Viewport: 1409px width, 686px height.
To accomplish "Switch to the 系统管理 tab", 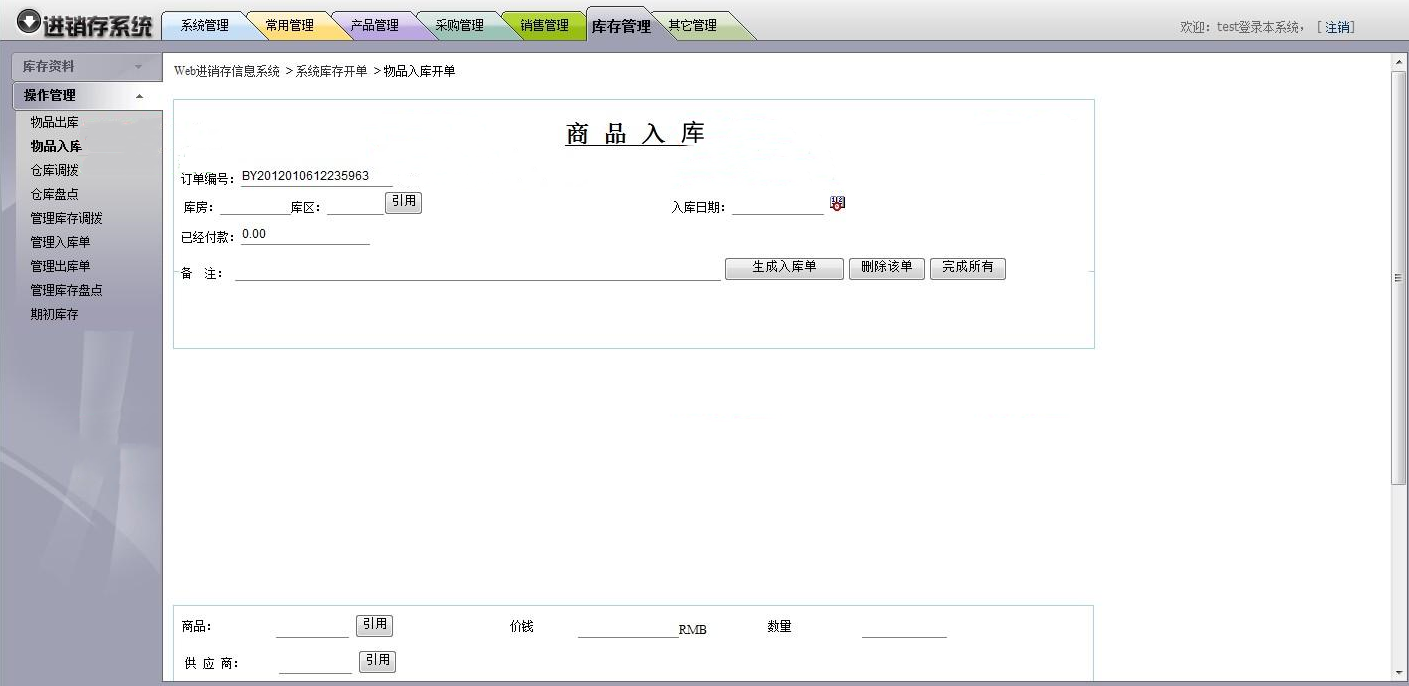I will point(204,26).
